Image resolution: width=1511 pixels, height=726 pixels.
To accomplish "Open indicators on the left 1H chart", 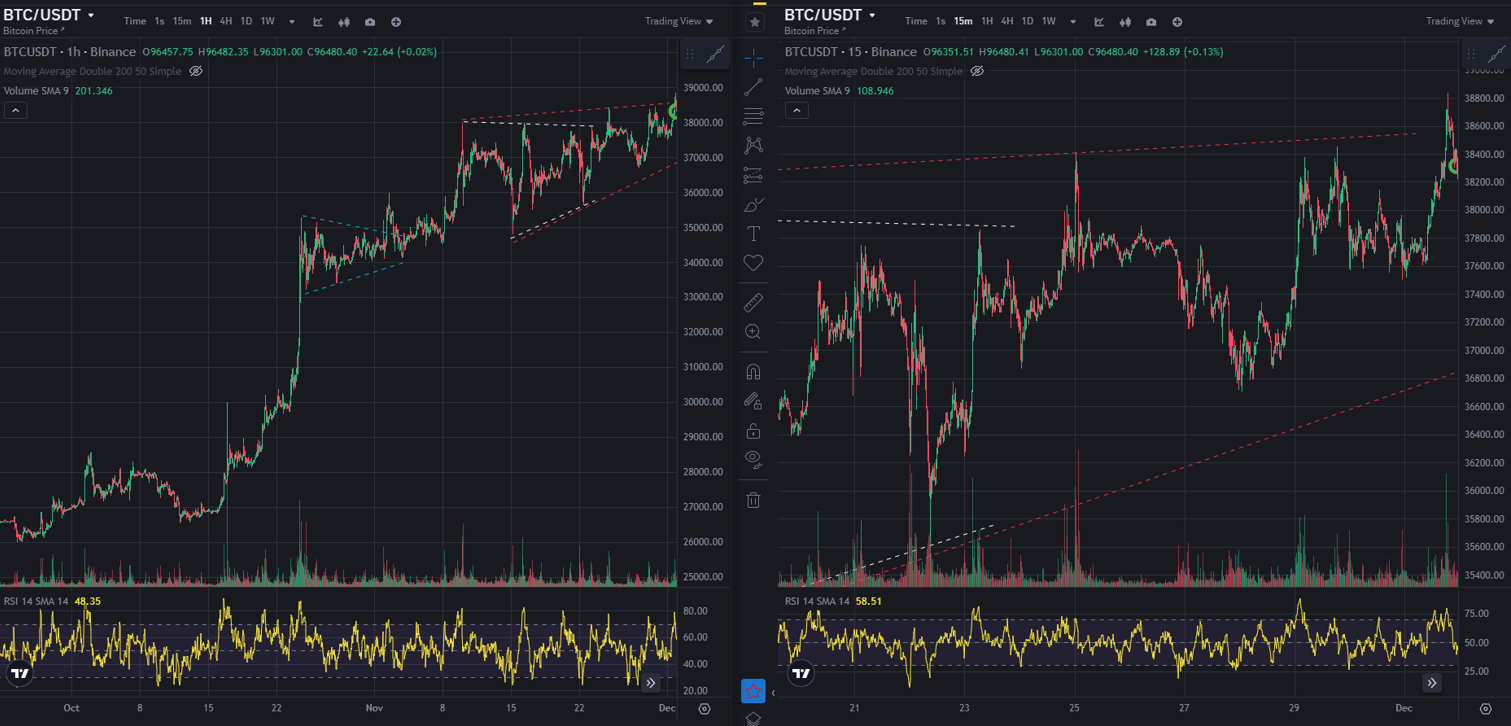I will click(x=318, y=21).
